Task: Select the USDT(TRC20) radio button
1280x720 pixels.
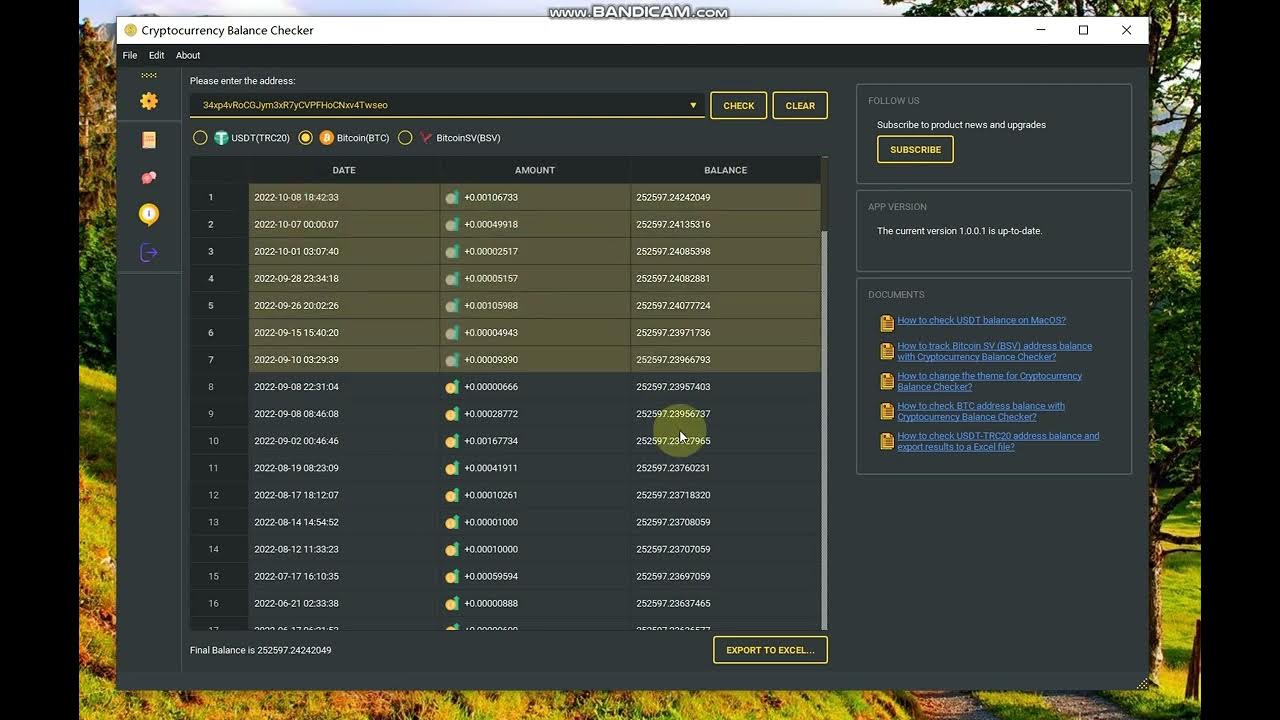Action: point(200,138)
